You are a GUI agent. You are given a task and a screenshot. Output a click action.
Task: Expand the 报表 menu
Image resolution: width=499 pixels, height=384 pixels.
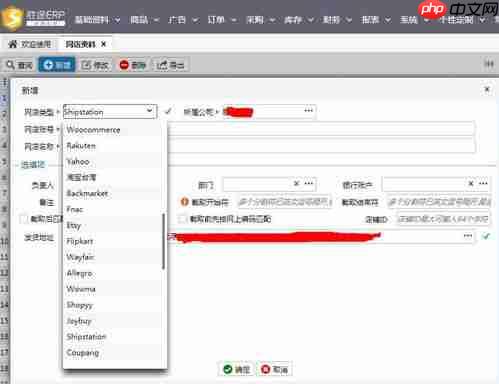376,20
